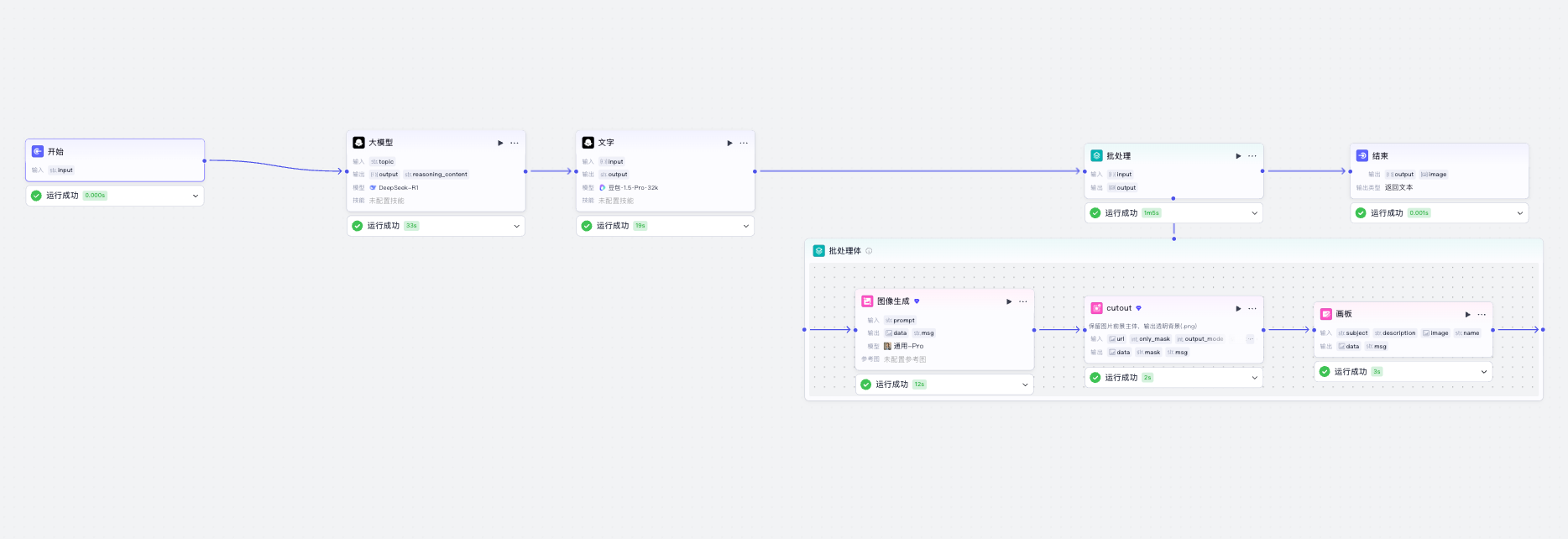Open the three-dot menu on 批处理 node
1568x539 pixels.
(x=1252, y=155)
